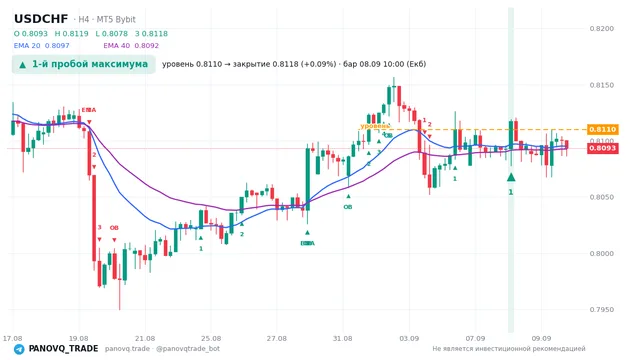Image resolution: width=640 pixels, height=360 pixels.
Task: Click the large green triangle under the highlighted bar
Action: (511, 177)
